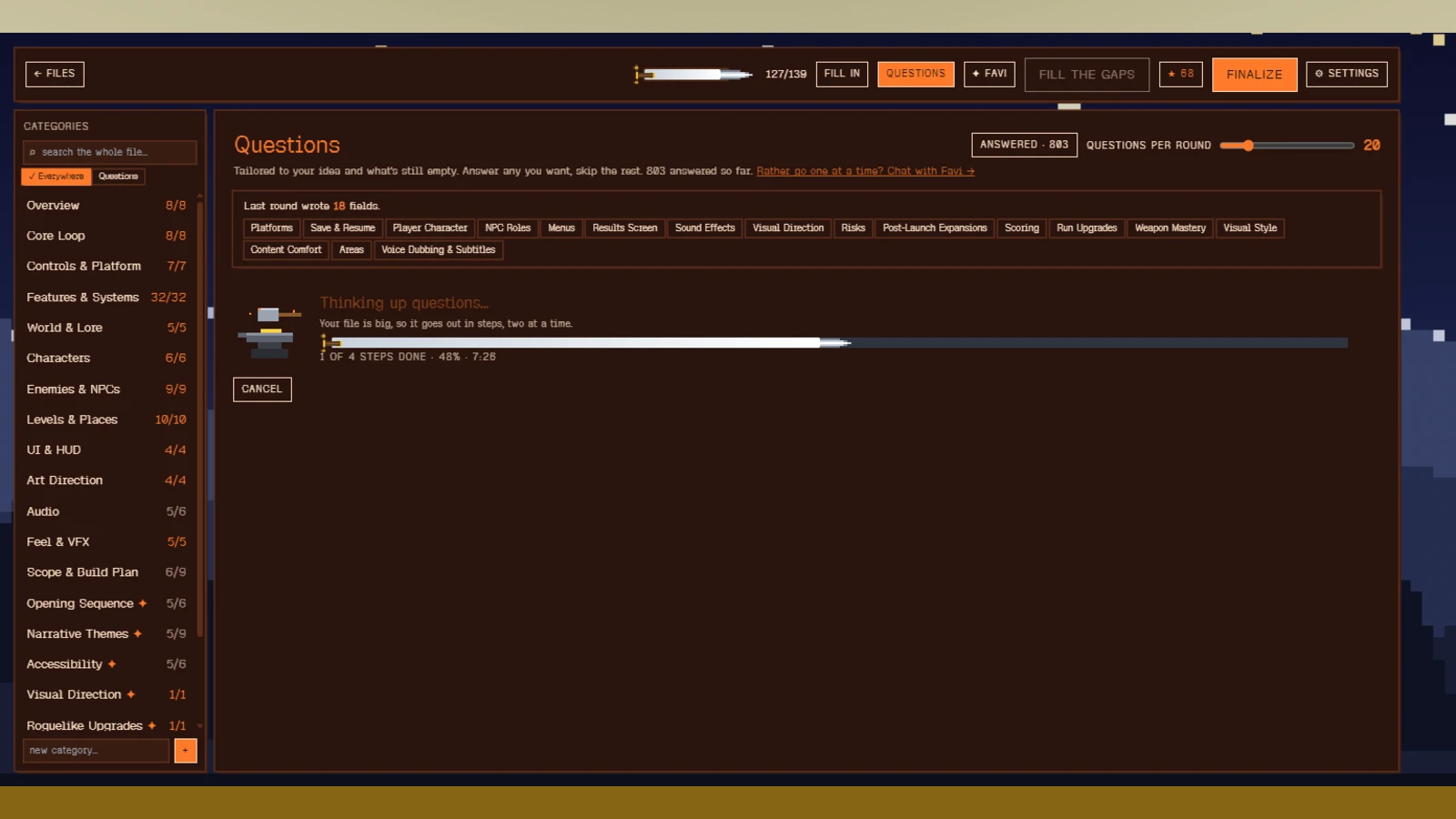Open the Favi chat tab
The width and height of the screenshot is (1456, 819).
tap(989, 74)
